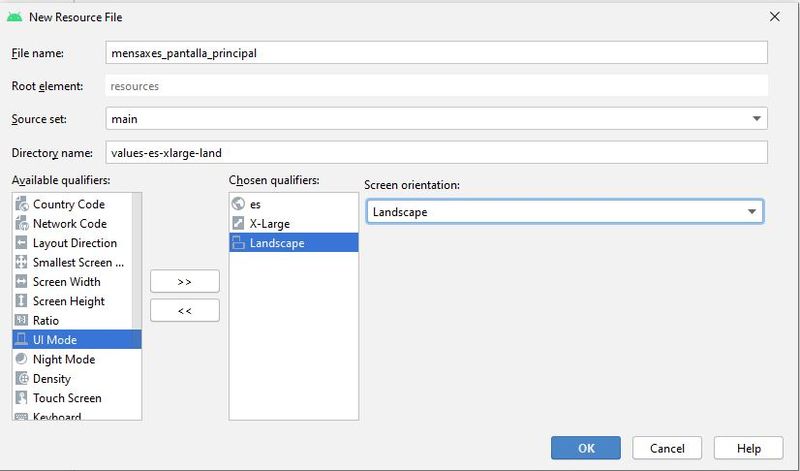Click the Country Code qualifier icon
800x471 pixels.
(x=21, y=204)
